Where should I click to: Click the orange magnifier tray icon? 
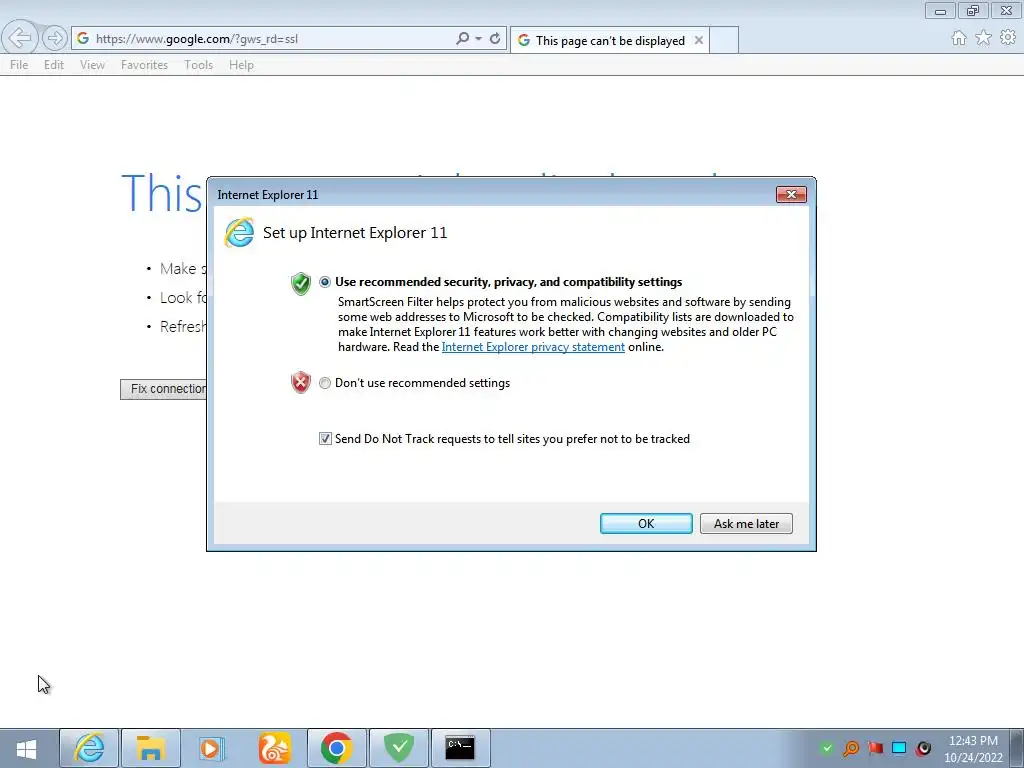pyautogui.click(x=851, y=748)
